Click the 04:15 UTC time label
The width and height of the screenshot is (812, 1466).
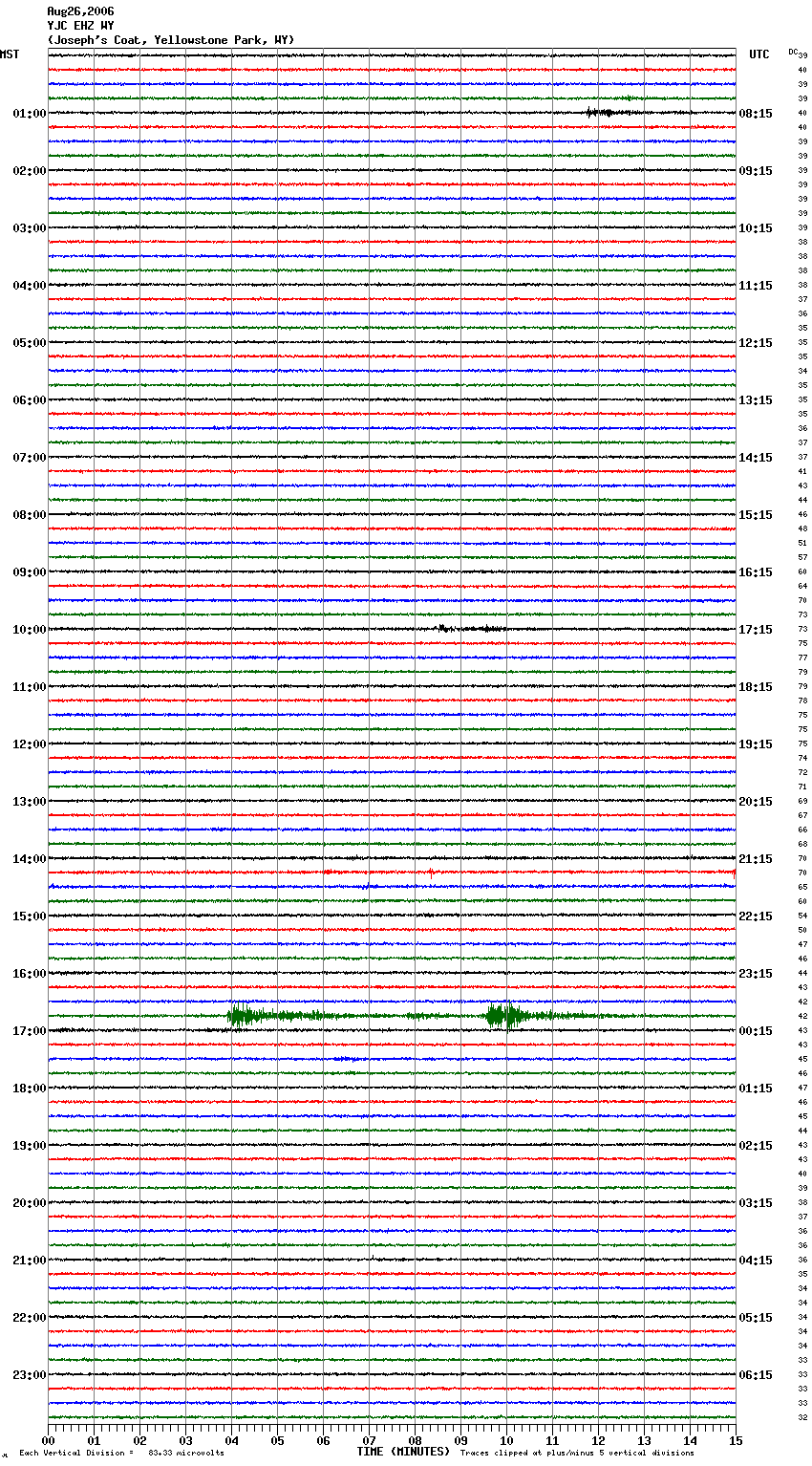[x=756, y=1261]
